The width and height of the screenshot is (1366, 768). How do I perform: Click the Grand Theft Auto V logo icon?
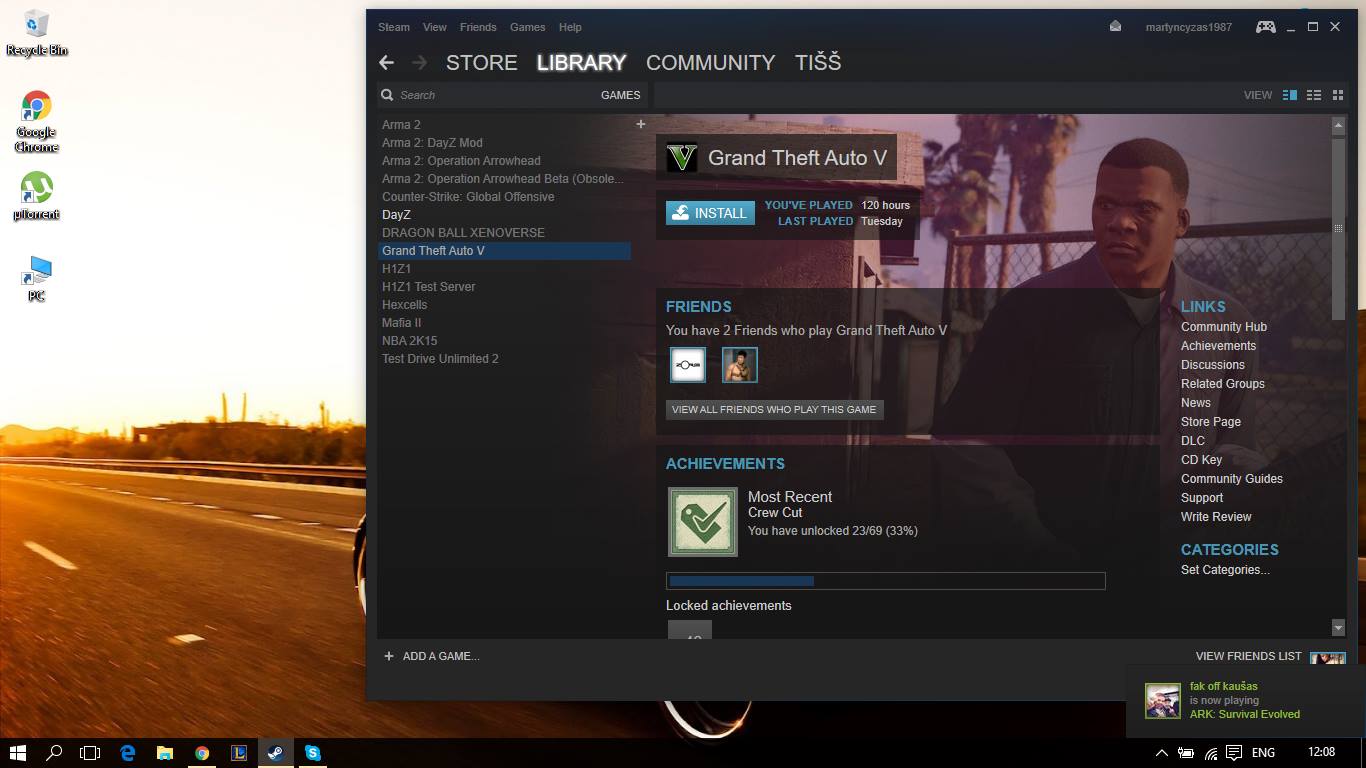click(682, 158)
